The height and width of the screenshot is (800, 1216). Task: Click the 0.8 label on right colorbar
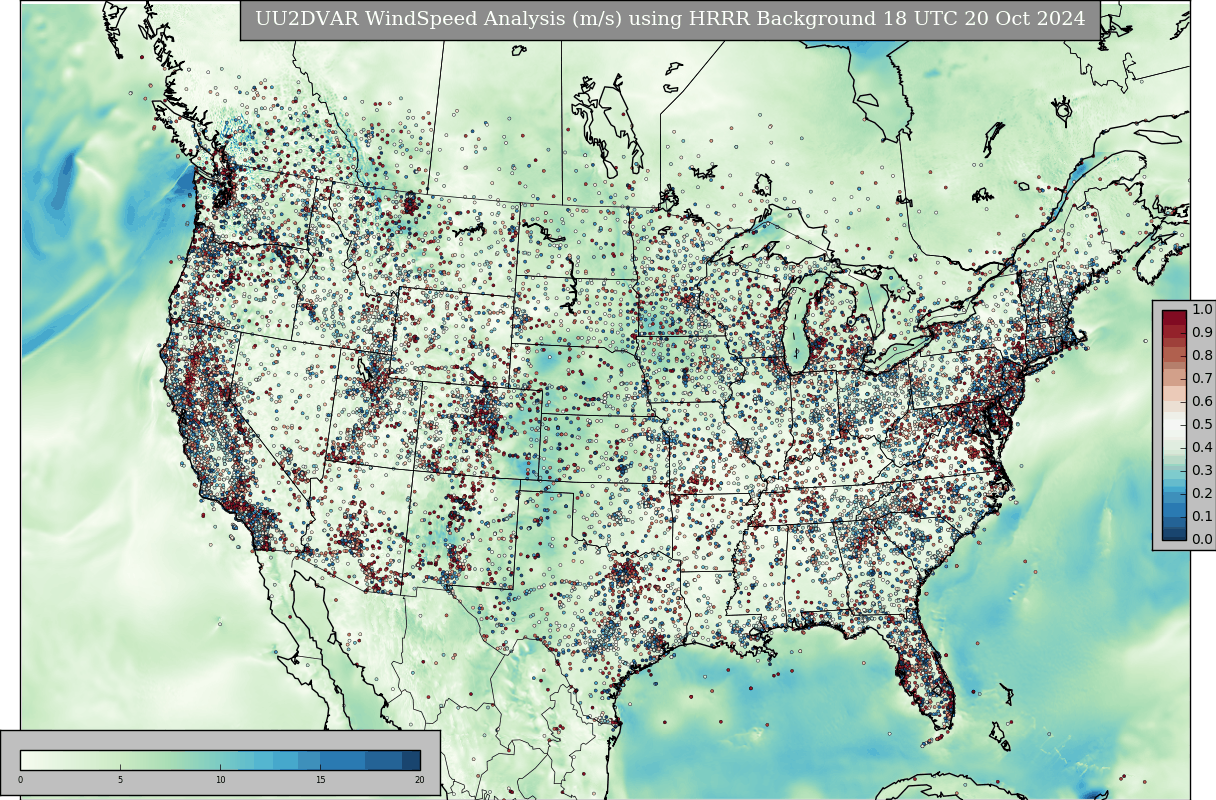(1202, 356)
